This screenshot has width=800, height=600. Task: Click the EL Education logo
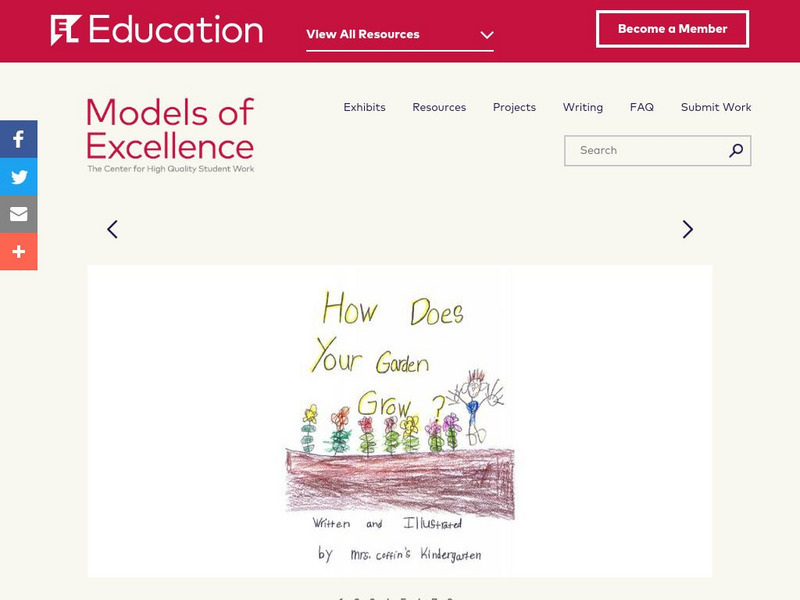pos(157,30)
